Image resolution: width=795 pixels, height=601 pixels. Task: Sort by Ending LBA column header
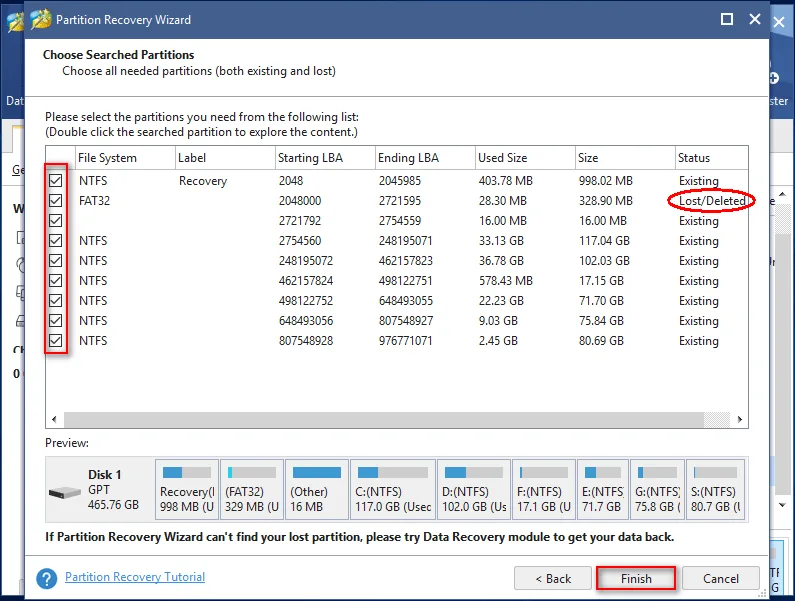[x=425, y=158]
